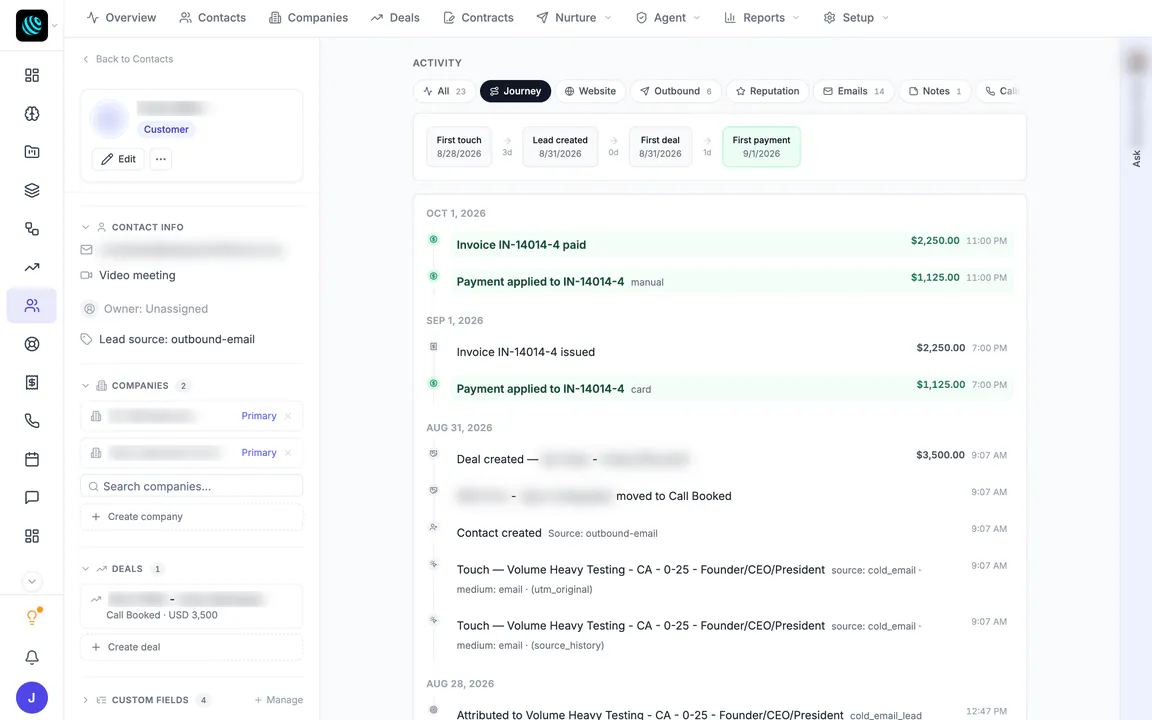1152x720 pixels.
Task: Collapse the Companies section
Action: pyautogui.click(x=85, y=386)
